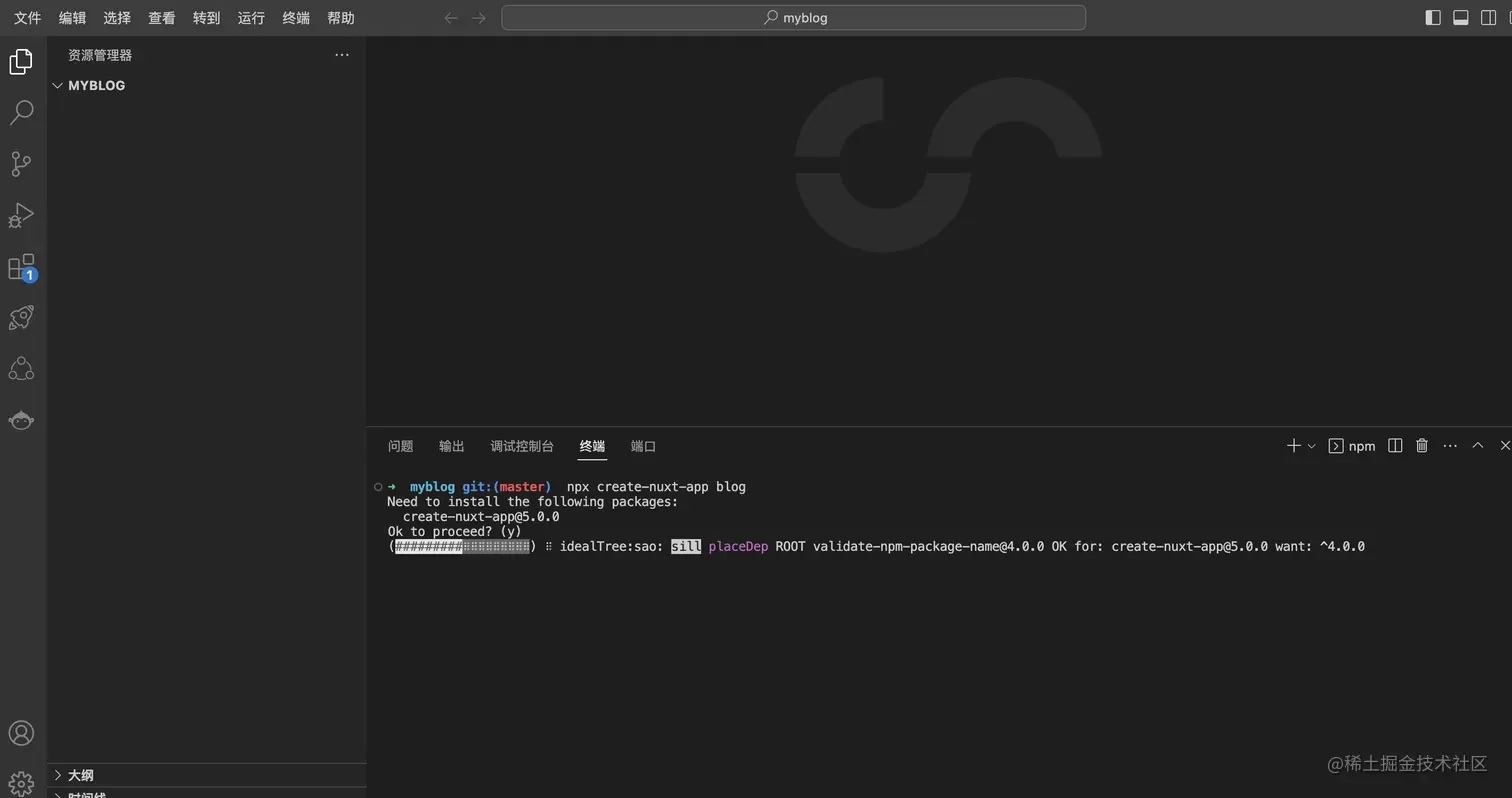The height and width of the screenshot is (798, 1512).
Task: Click 'Need to install the following packages' line
Action: [x=532, y=502]
